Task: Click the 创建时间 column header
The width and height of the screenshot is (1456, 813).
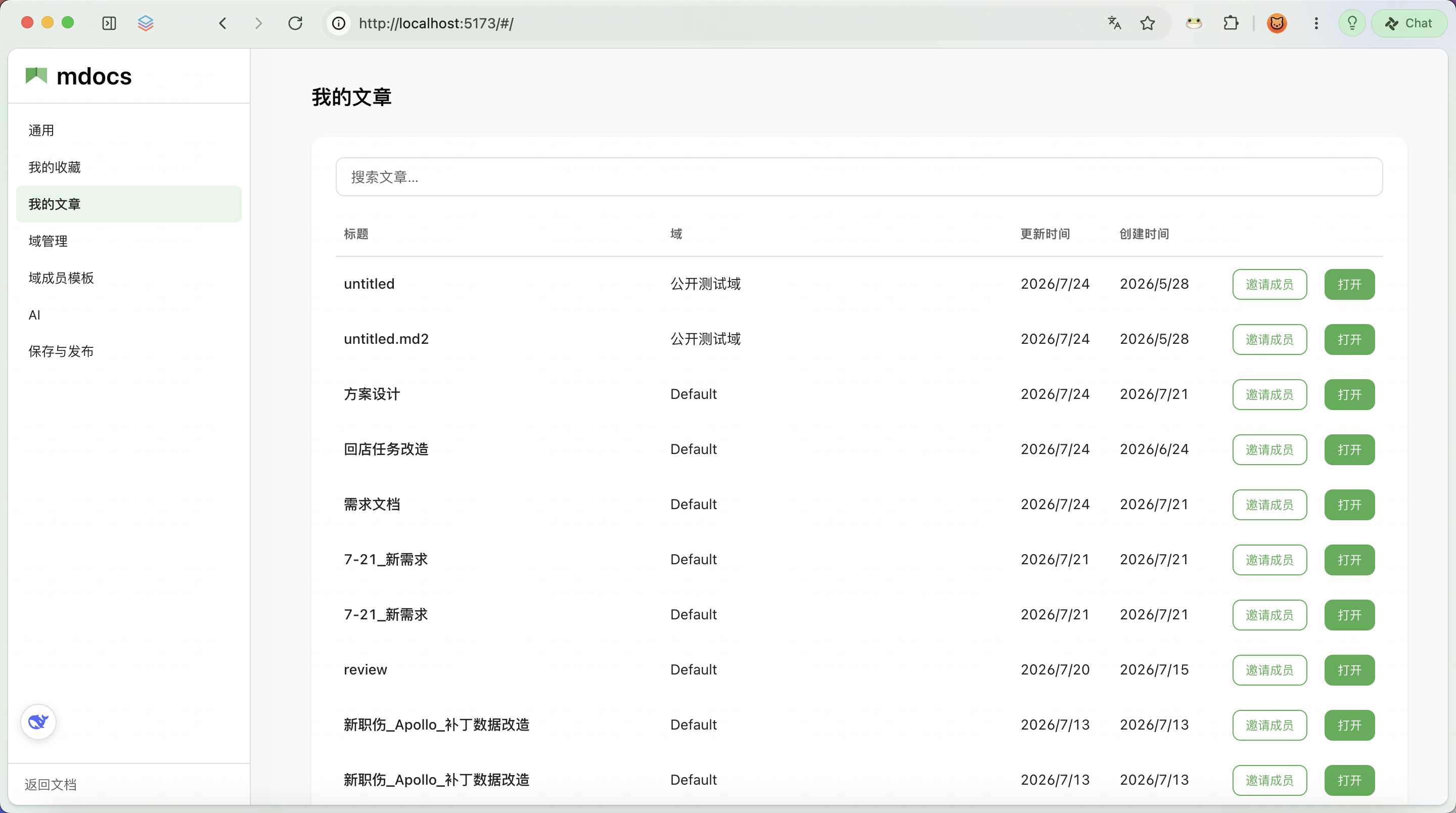Action: tap(1144, 234)
